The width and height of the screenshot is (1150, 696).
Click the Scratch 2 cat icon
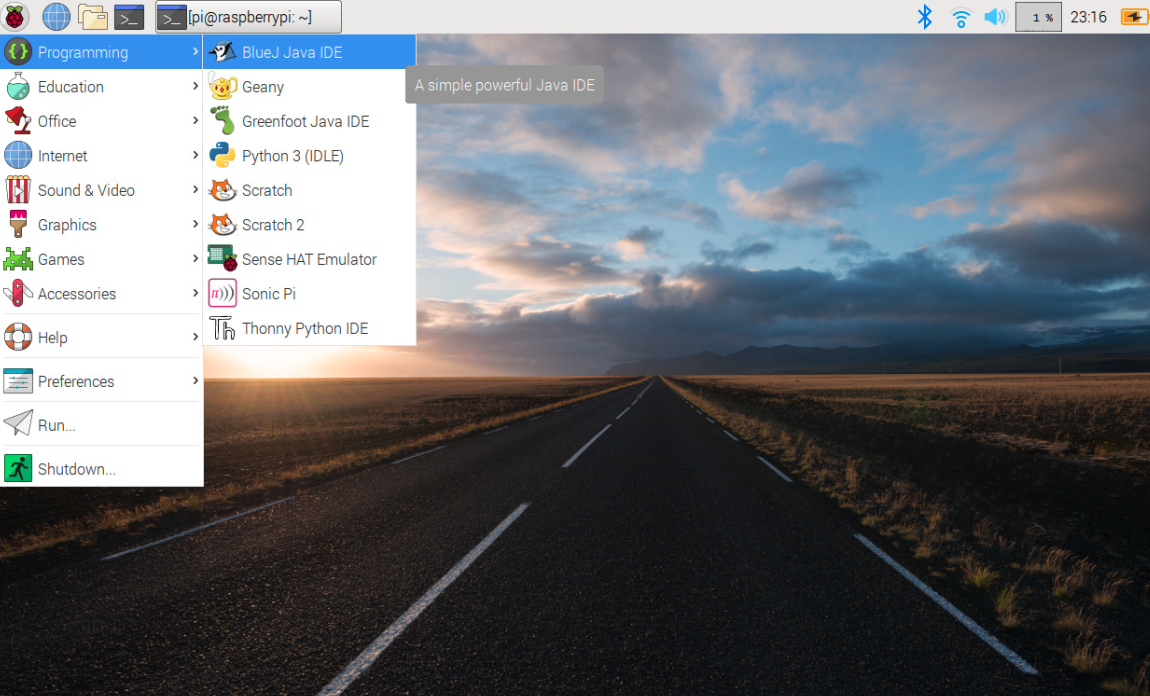pyautogui.click(x=222, y=224)
